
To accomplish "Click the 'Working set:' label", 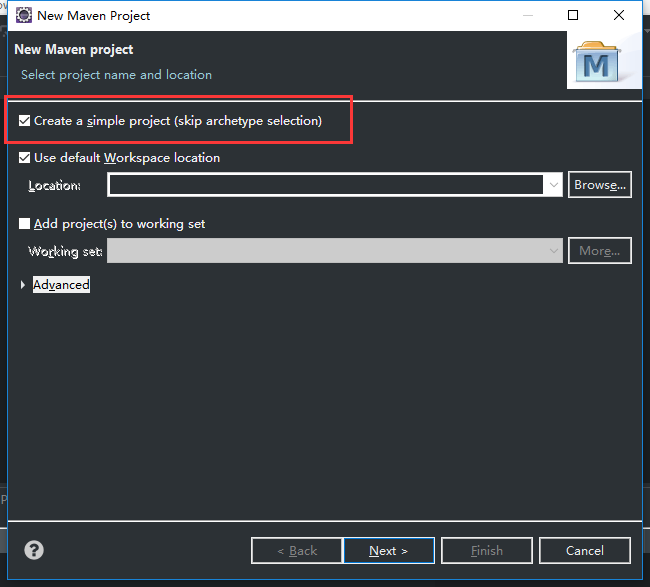I will pos(65,251).
